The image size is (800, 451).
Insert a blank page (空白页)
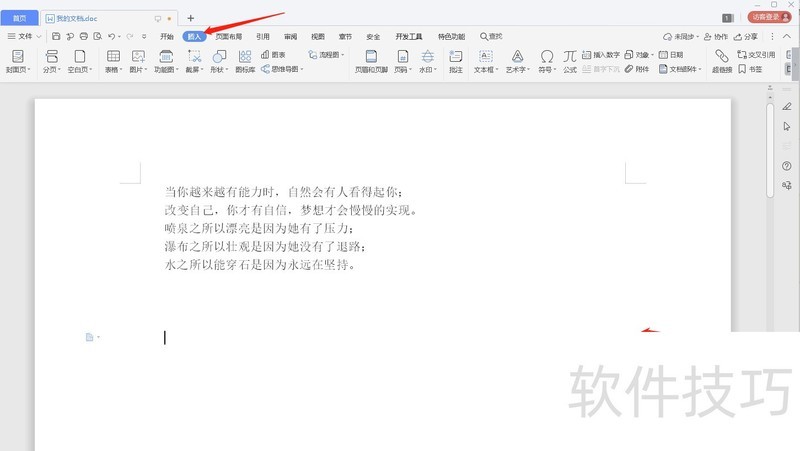pos(80,61)
